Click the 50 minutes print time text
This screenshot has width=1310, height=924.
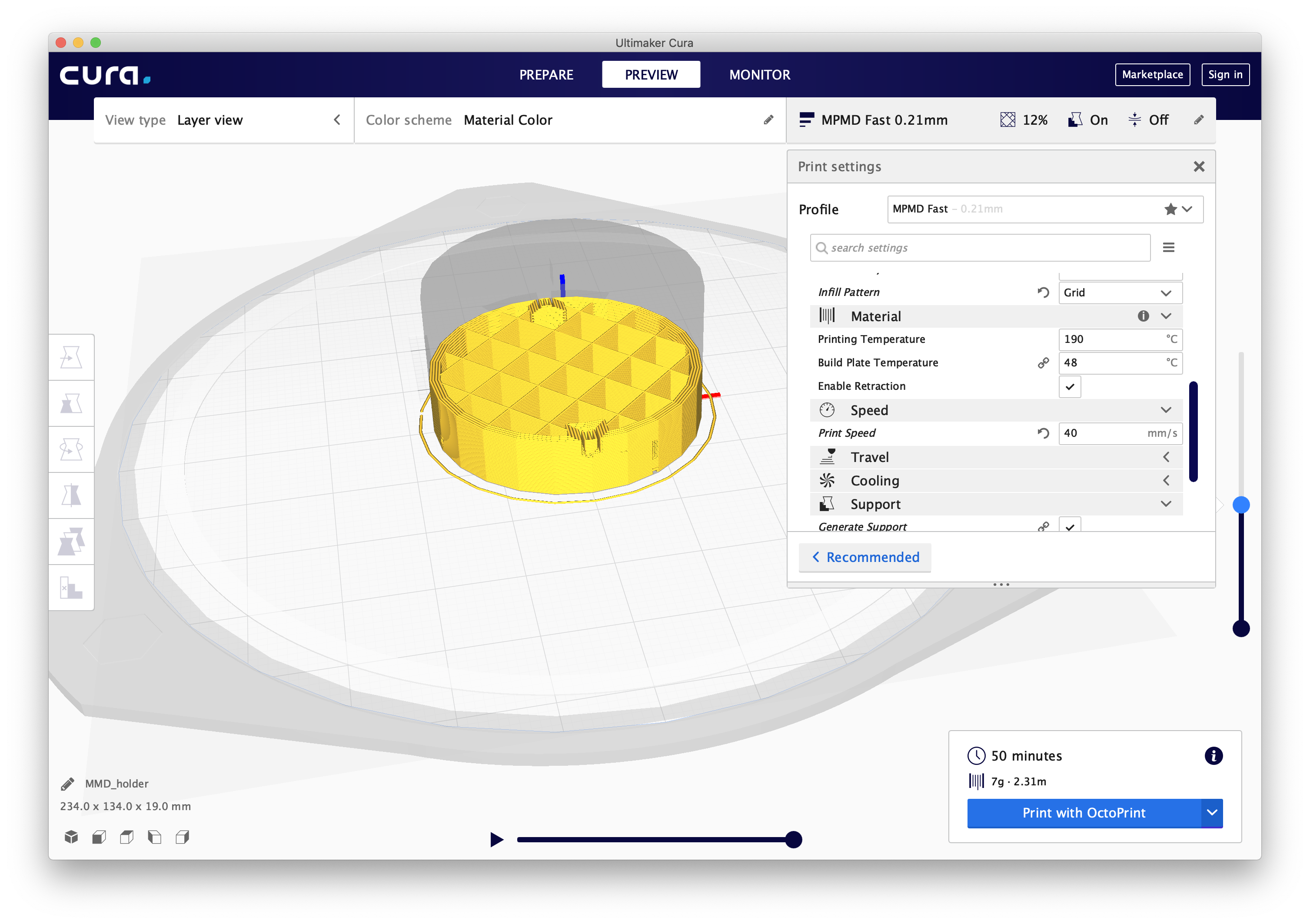1026,756
